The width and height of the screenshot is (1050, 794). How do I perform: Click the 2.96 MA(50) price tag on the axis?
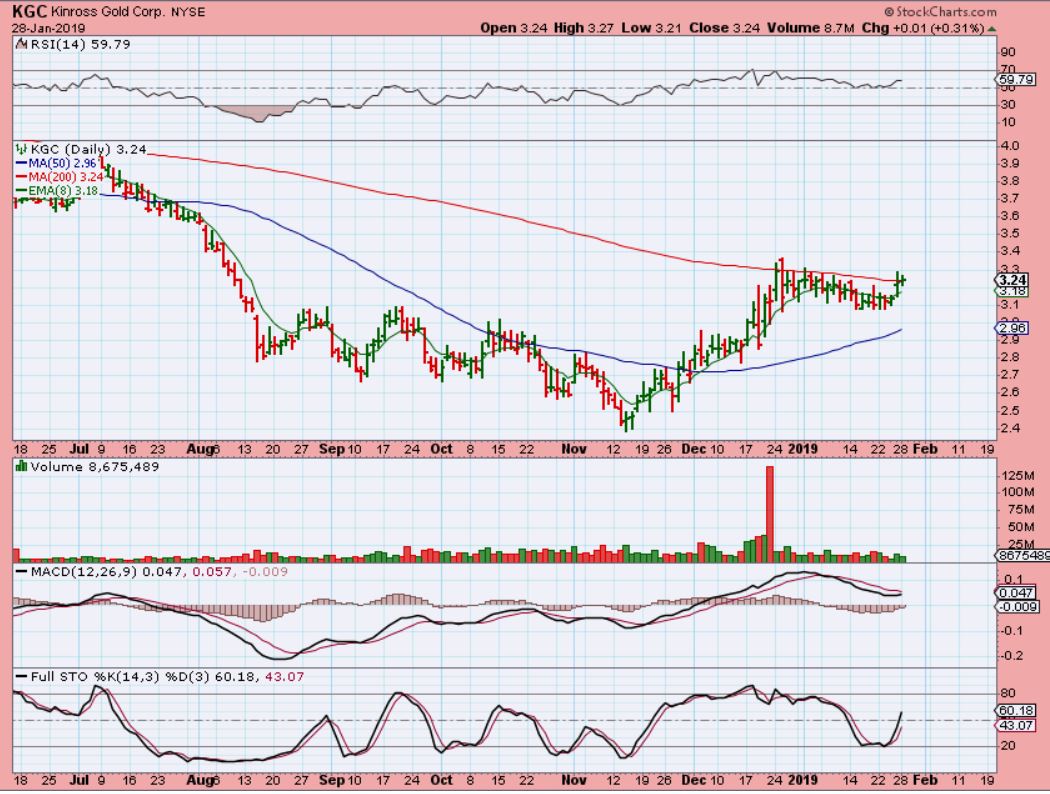pyautogui.click(x=1012, y=328)
